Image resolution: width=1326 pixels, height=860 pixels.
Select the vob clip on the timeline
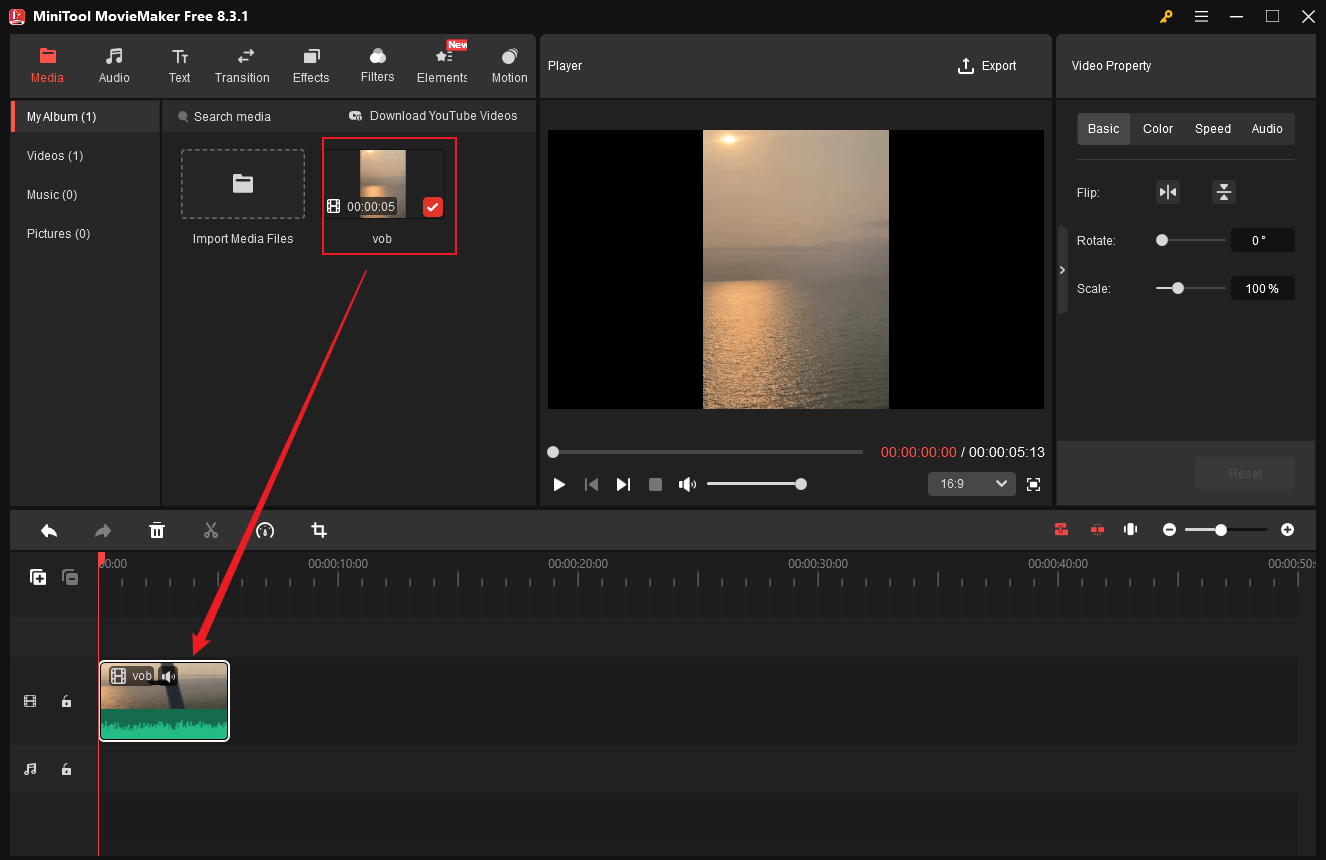coord(163,700)
